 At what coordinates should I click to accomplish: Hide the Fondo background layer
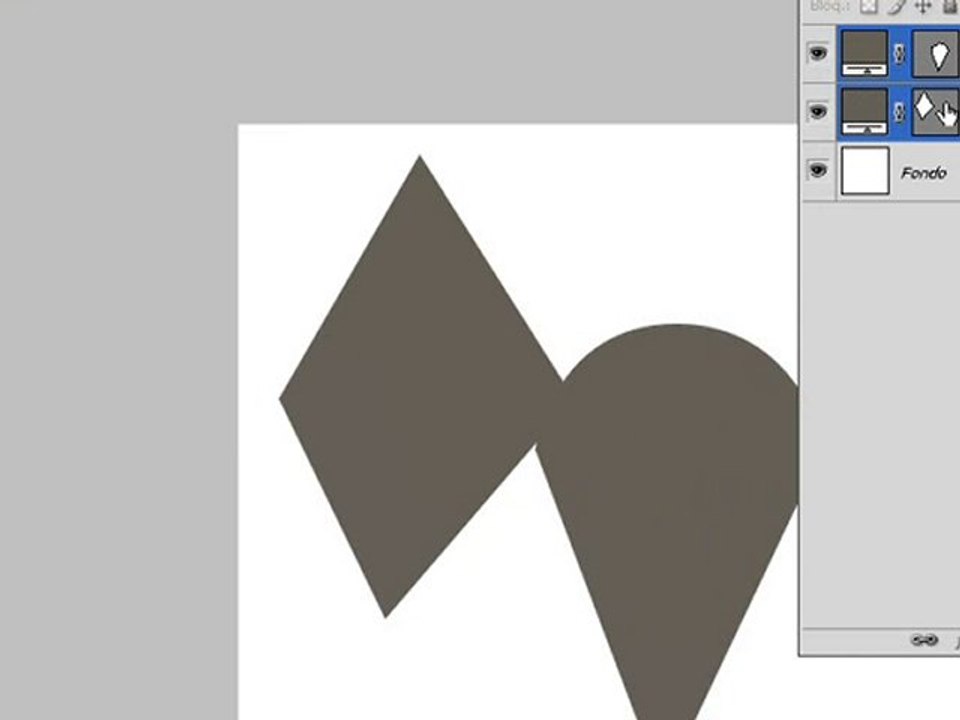818,170
